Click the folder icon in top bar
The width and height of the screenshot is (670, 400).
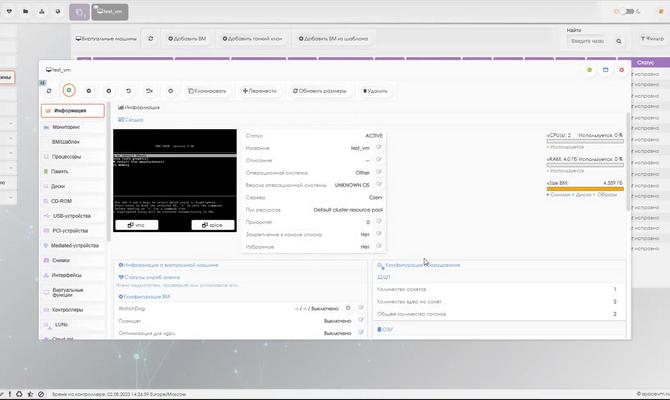tap(26, 12)
